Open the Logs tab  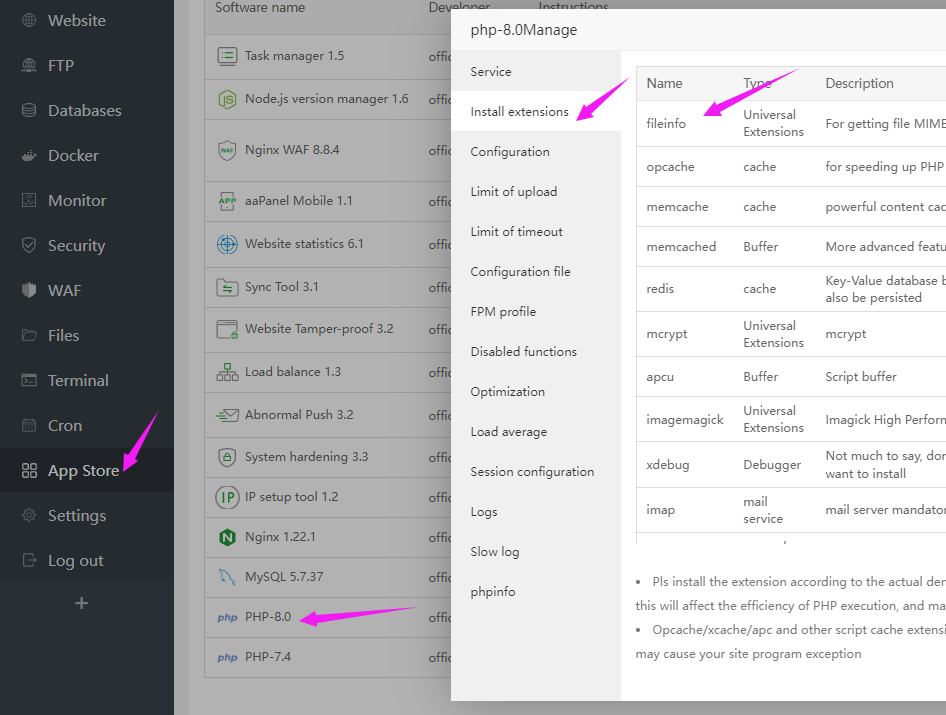tap(536, 512)
